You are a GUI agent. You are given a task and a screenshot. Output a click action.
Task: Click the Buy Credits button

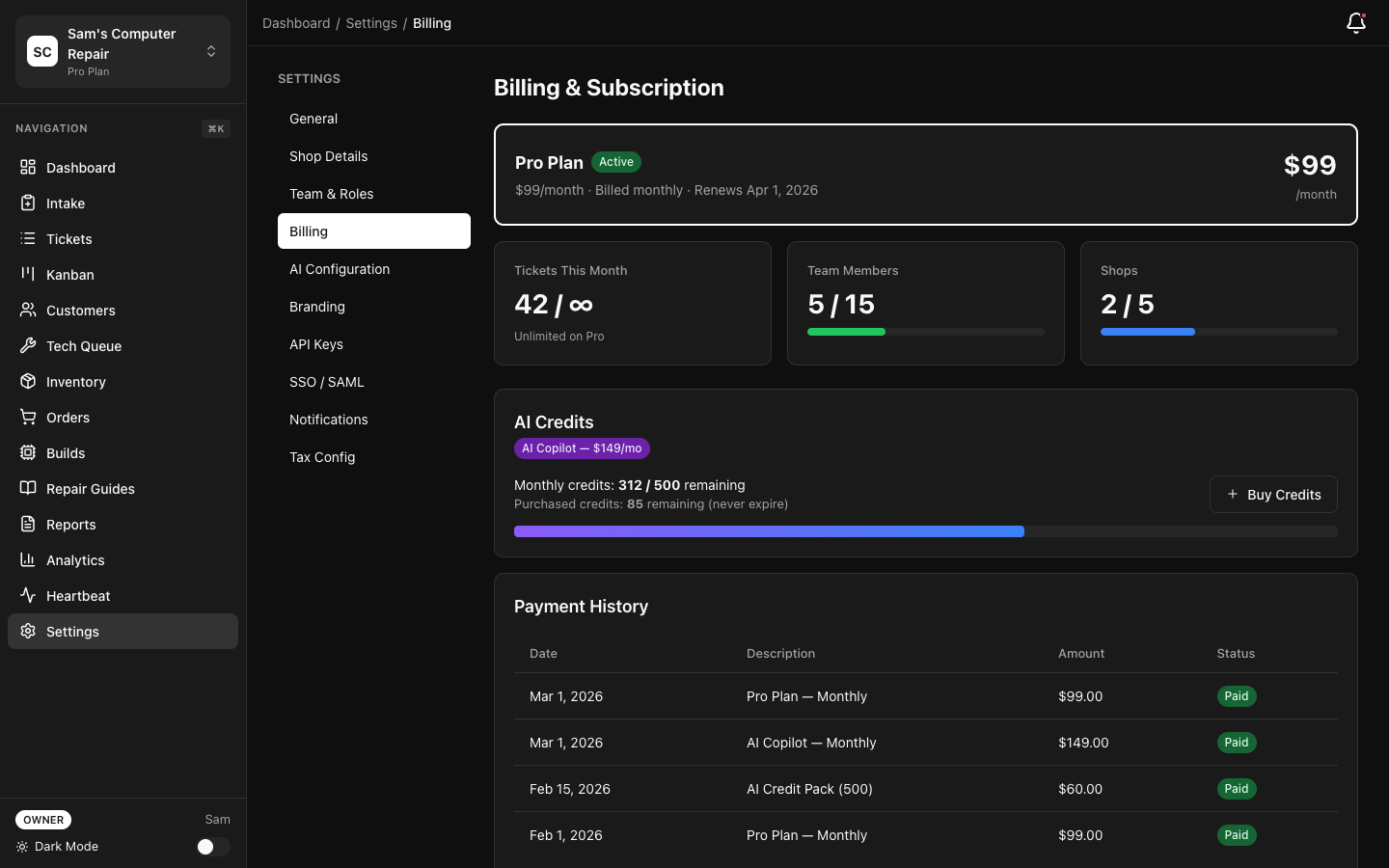click(1273, 494)
